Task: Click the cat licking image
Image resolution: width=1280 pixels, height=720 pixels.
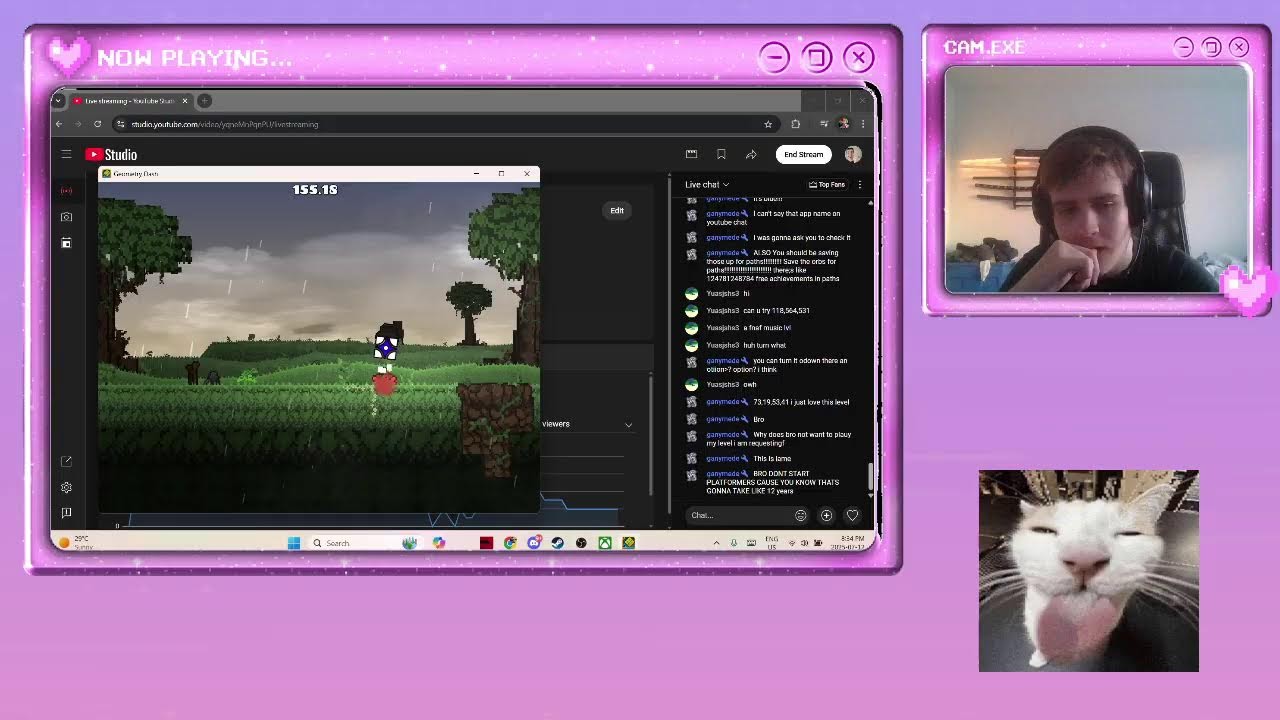Action: (1089, 571)
